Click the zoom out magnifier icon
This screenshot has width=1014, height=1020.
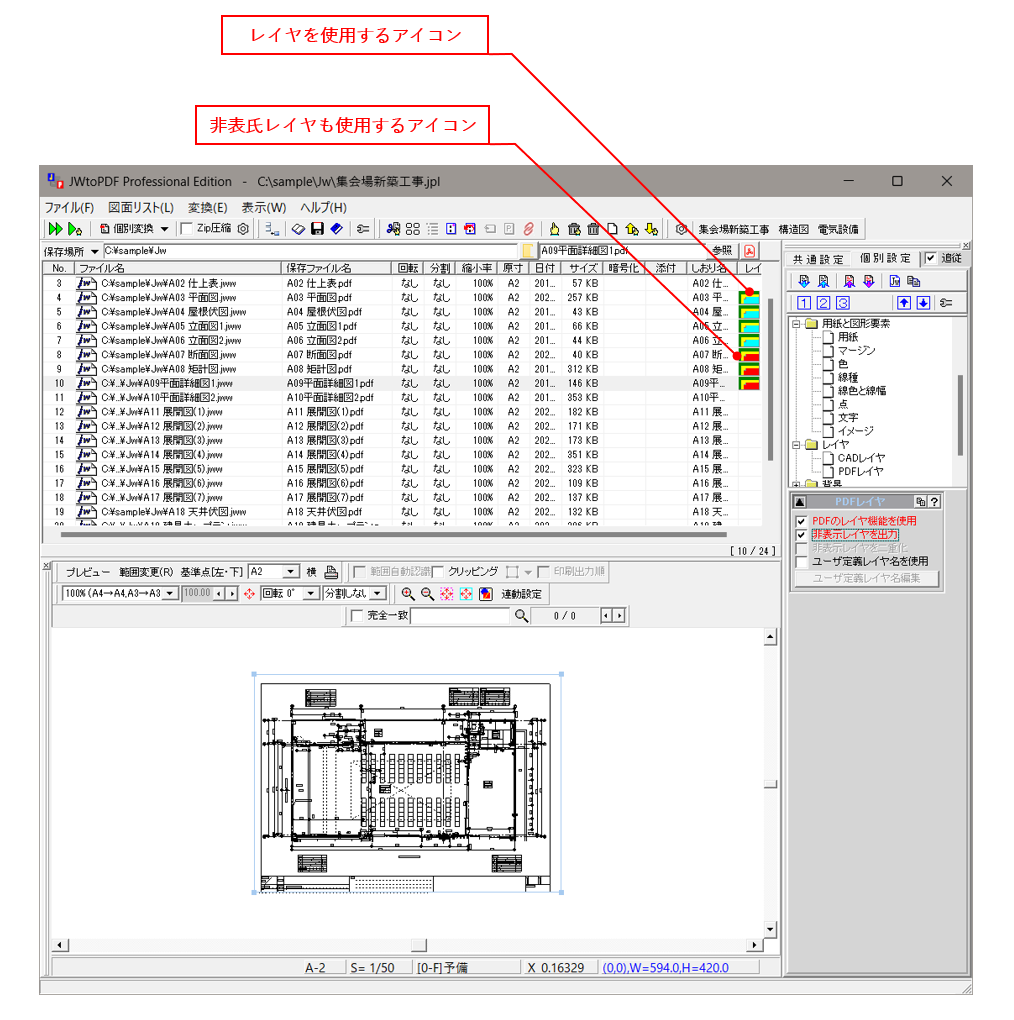pos(427,594)
